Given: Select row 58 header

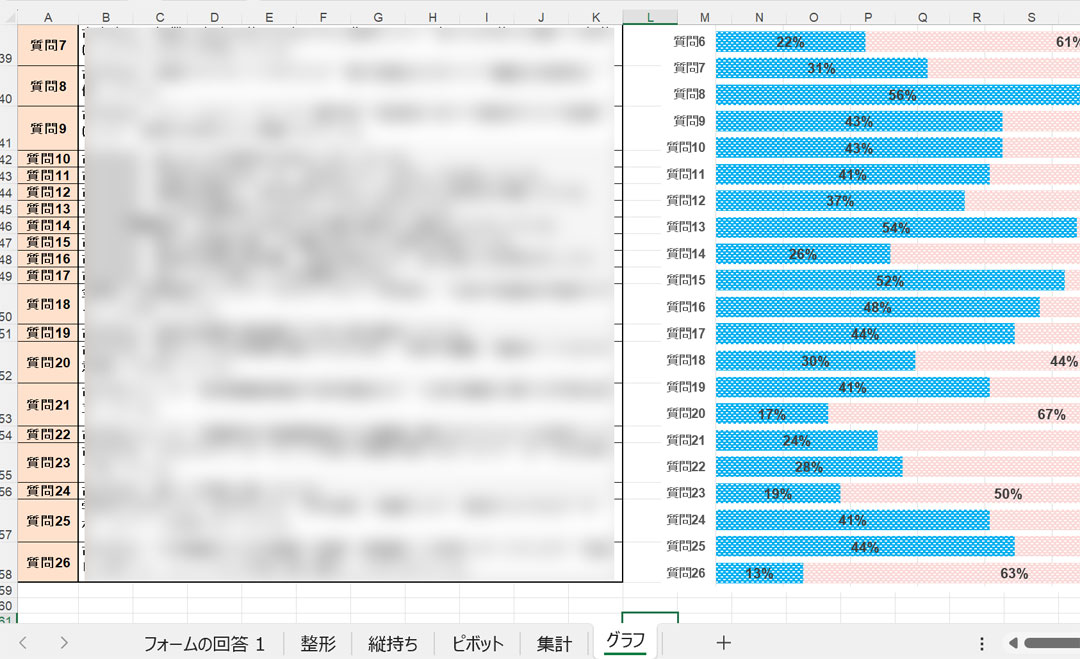Looking at the screenshot, I should click(x=7, y=575).
